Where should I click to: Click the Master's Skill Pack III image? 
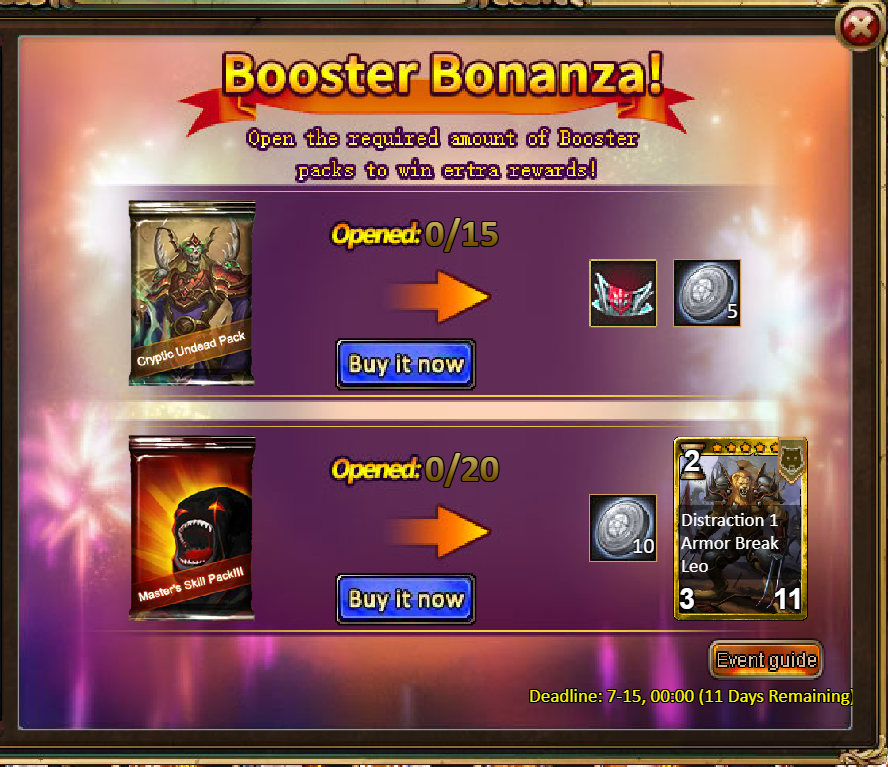point(192,528)
